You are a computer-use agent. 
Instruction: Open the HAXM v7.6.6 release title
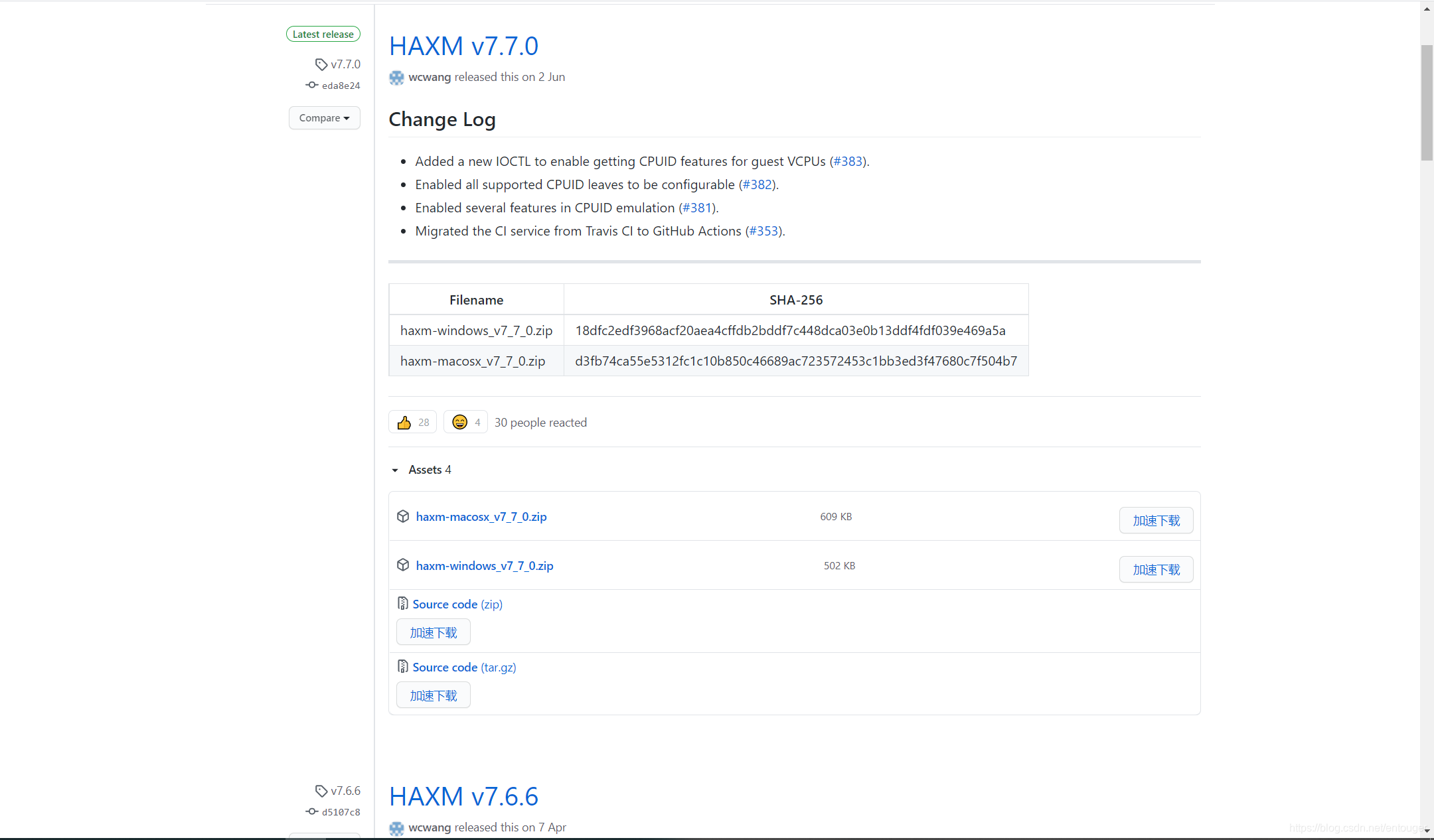pyautogui.click(x=463, y=796)
